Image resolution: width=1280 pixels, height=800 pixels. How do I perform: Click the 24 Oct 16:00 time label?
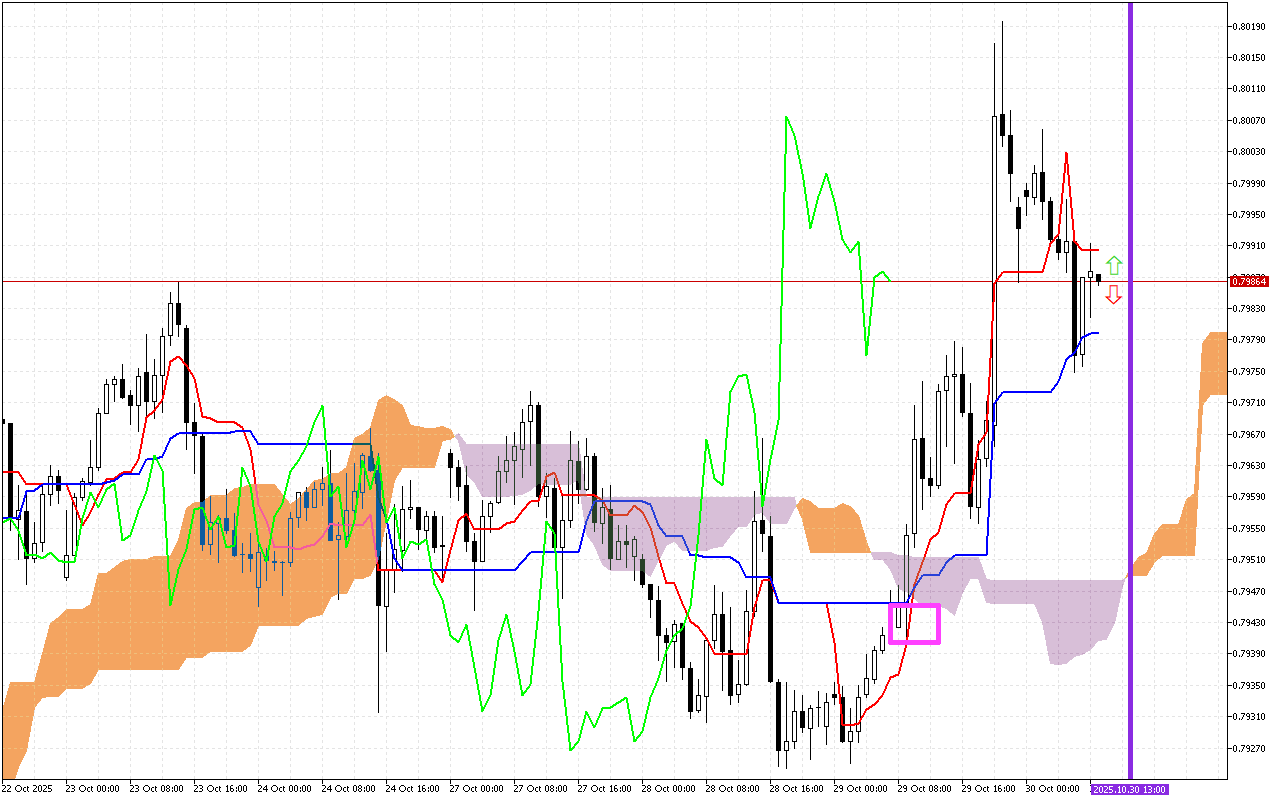411,789
